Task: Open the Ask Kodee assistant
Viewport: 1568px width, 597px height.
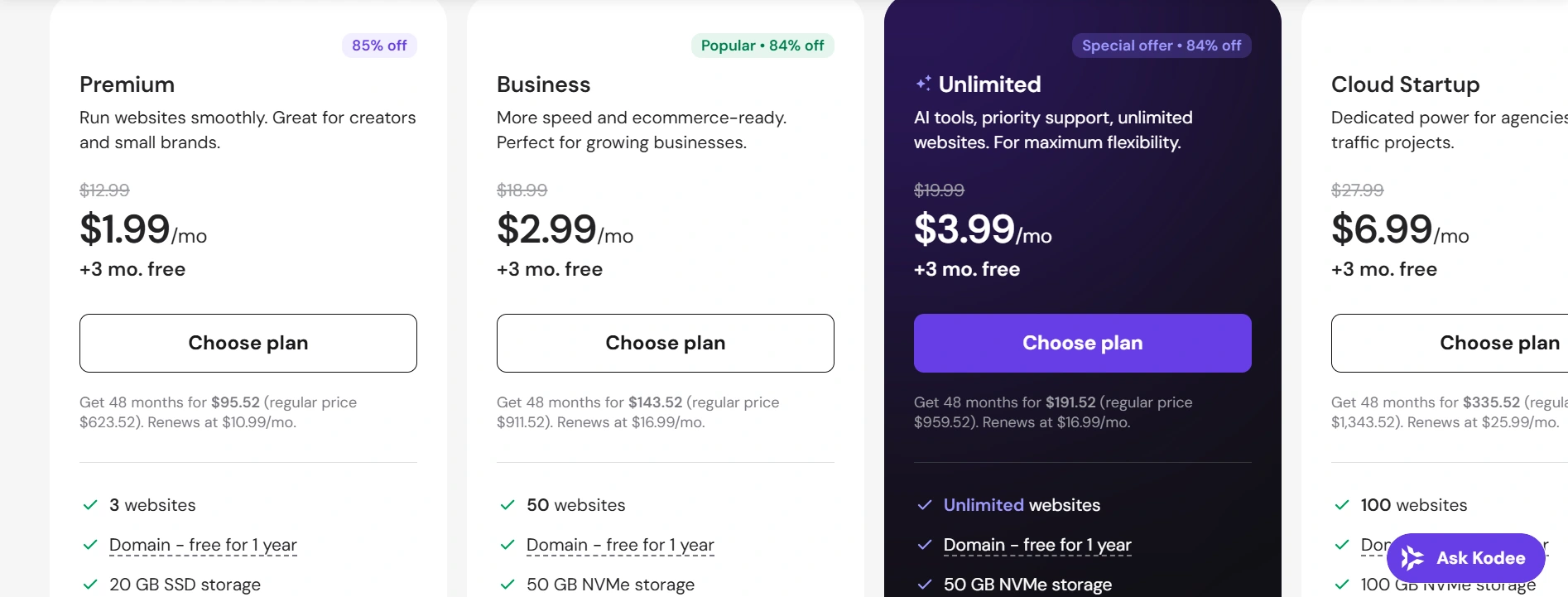Action: point(1465,558)
